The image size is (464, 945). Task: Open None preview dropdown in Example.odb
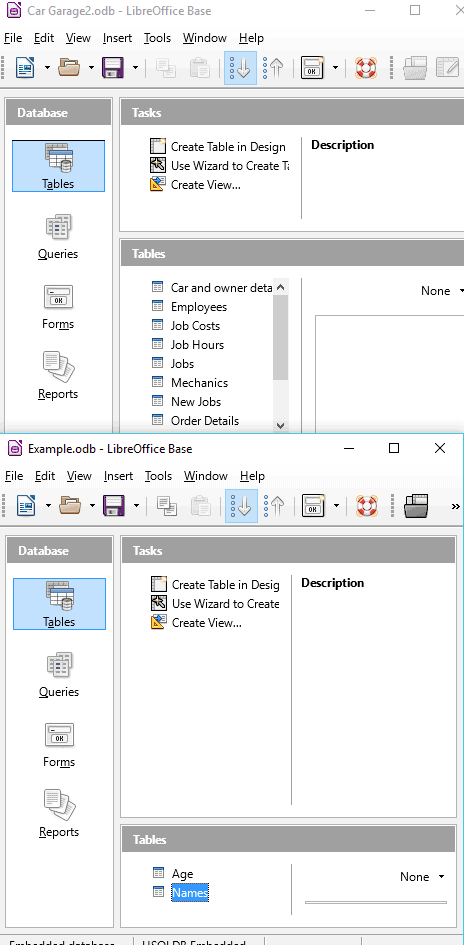click(422, 877)
